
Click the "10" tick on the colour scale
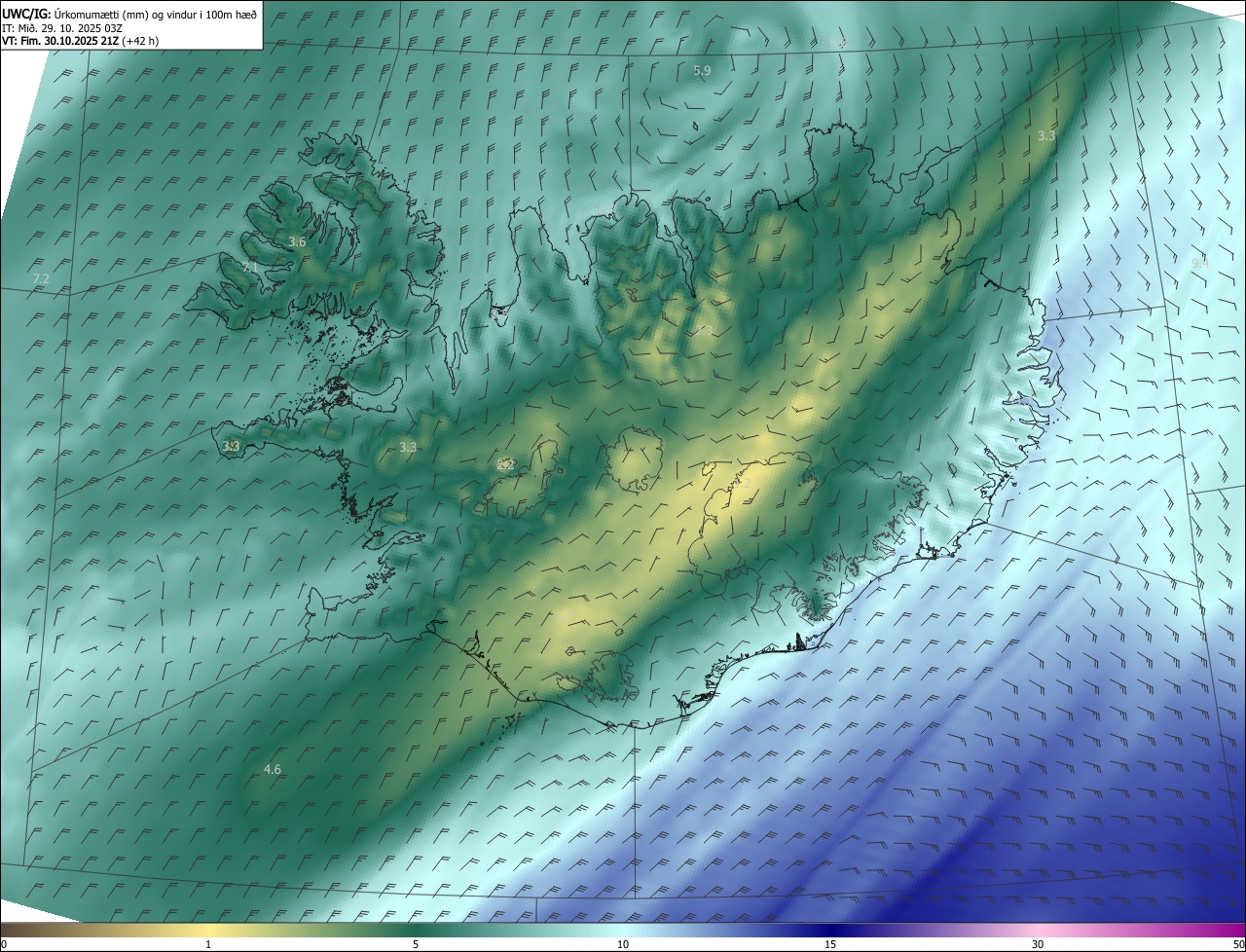coord(623,945)
